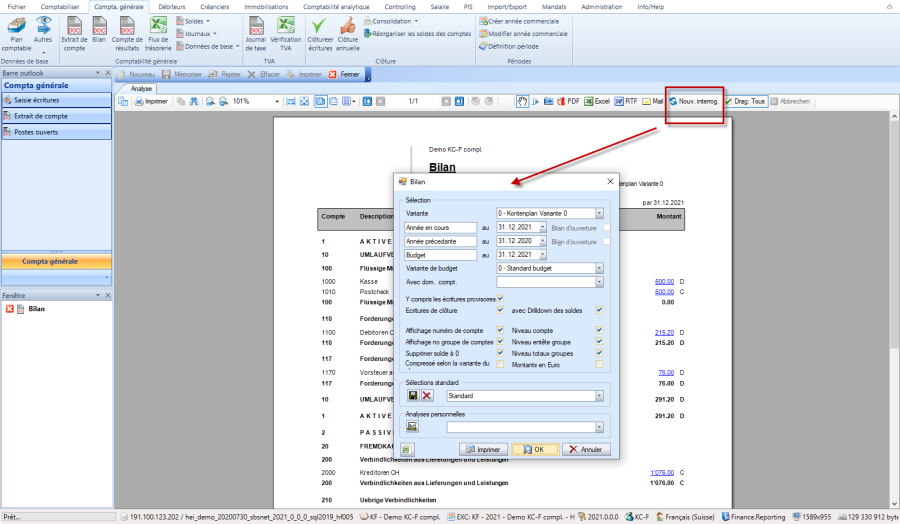Open the 'Variante de budget' dropdown
The width and height of the screenshot is (900, 524).
(599, 268)
